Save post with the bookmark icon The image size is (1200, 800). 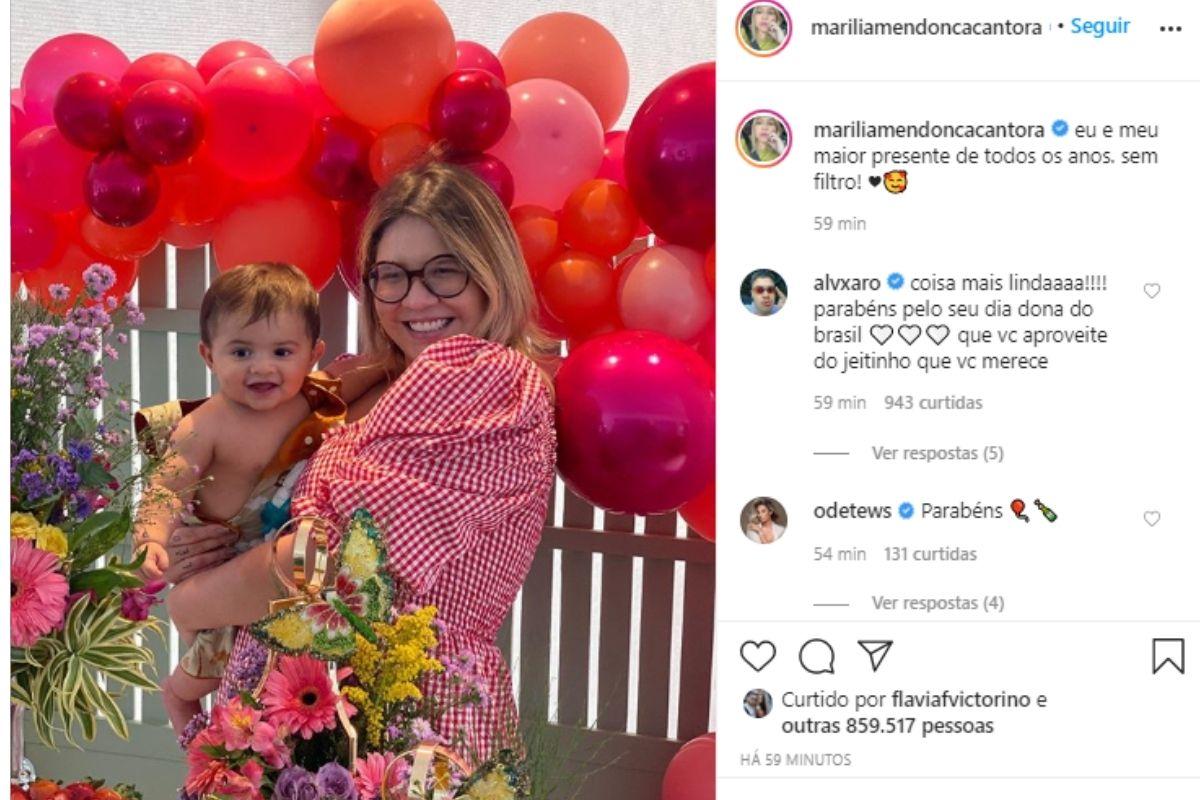pos(1168,656)
